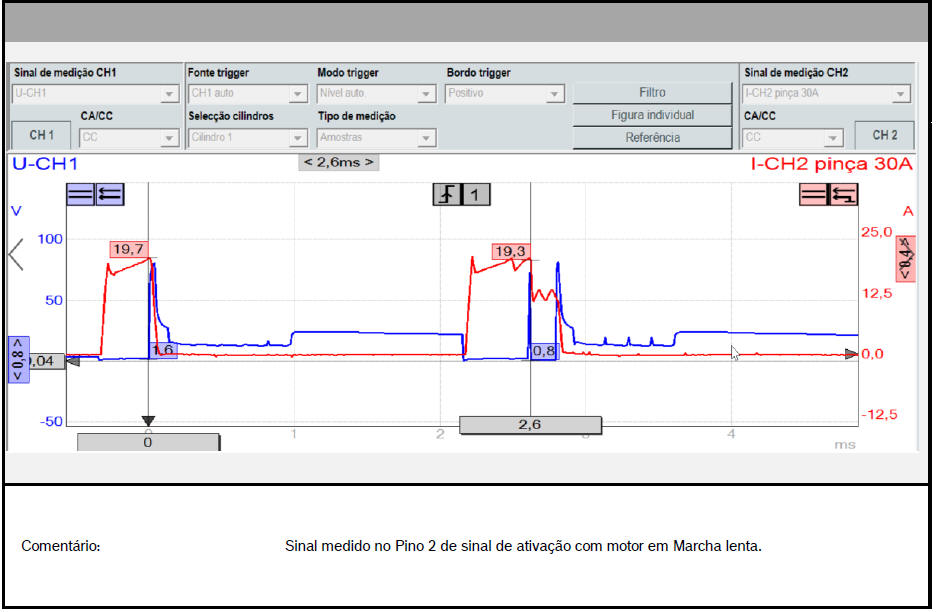Click the left chevron arrow beside graph
Viewport: 937px width, 612px height.
(x=16, y=254)
